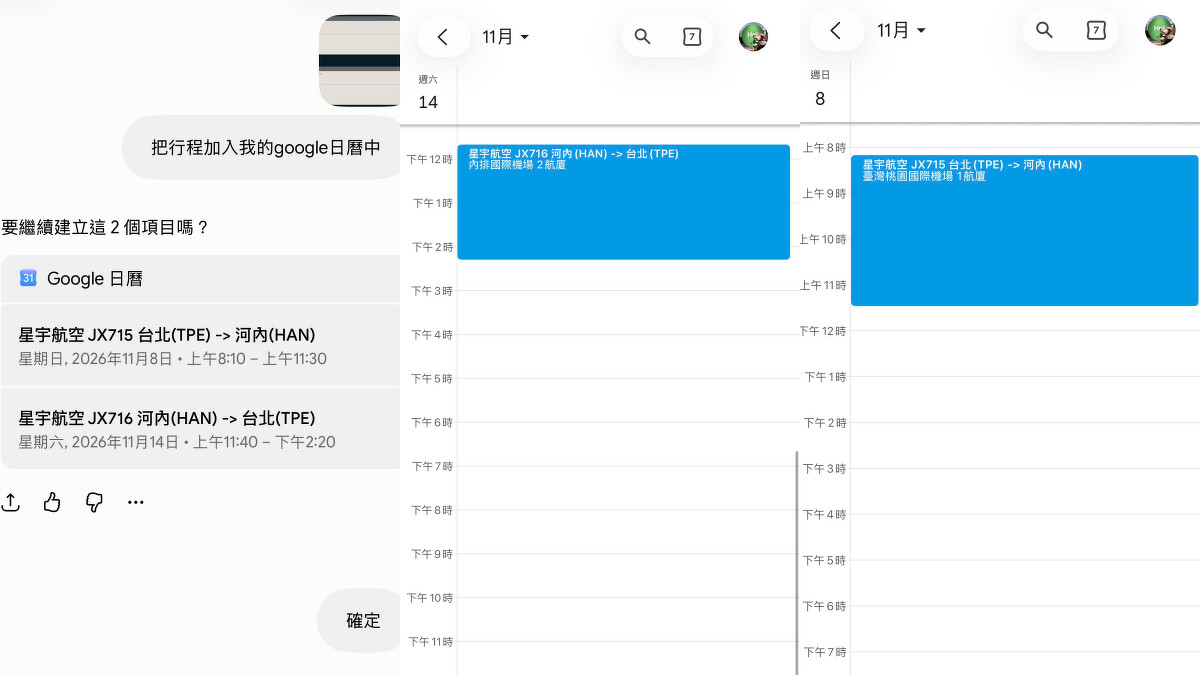Image resolution: width=1200 pixels, height=675 pixels.
Task: Select day 8 週日 header
Action: pos(820,88)
